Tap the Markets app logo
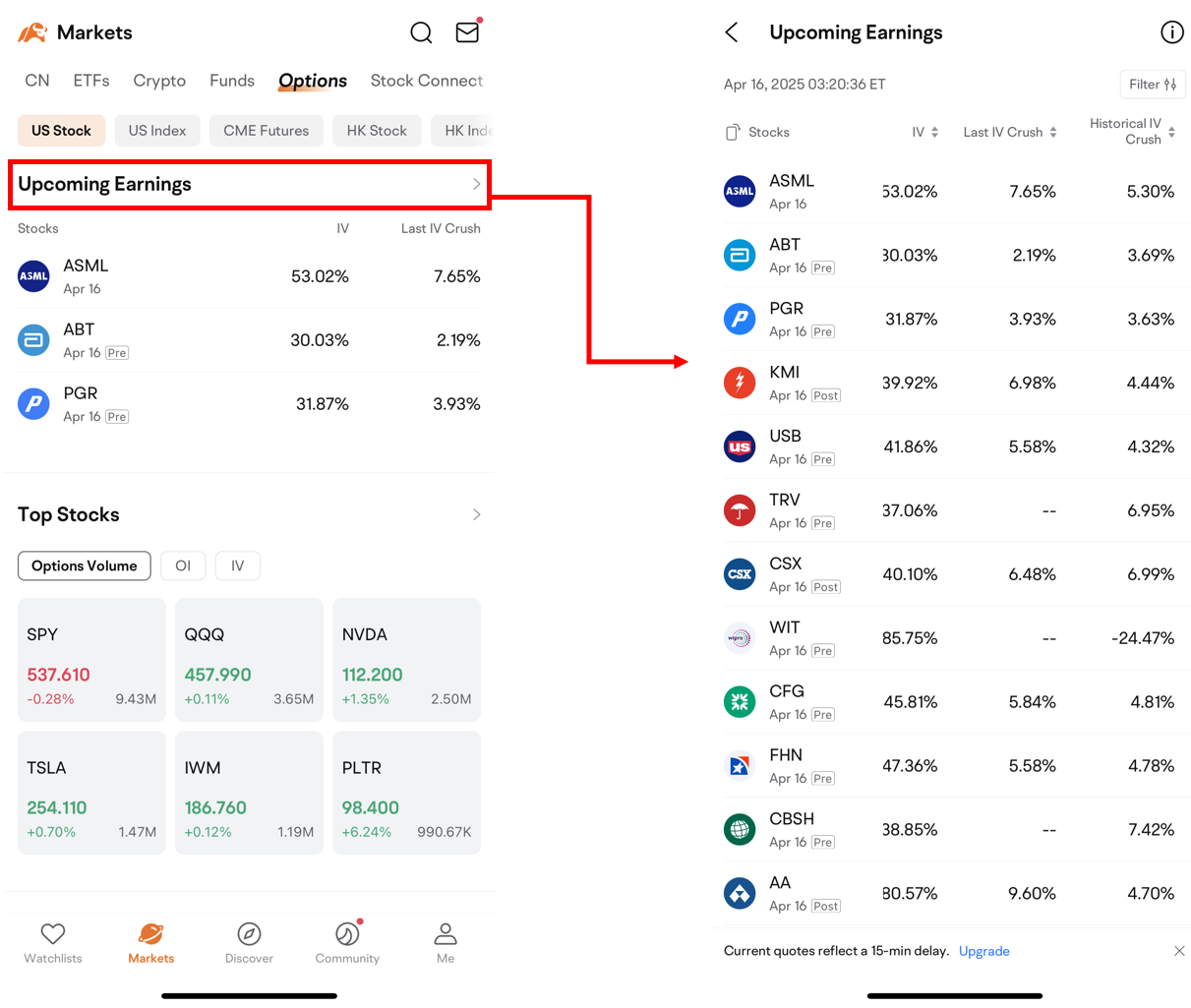The height and width of the screenshot is (1008, 1191). (x=32, y=32)
